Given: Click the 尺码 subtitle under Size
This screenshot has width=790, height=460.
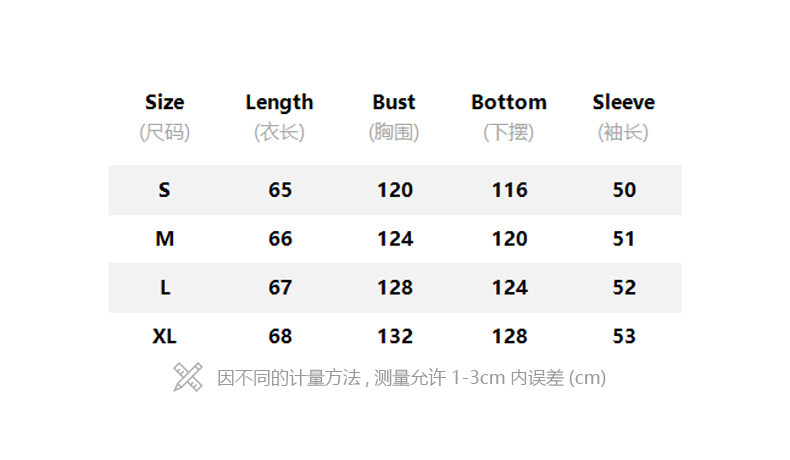Looking at the screenshot, I should click(165, 132).
